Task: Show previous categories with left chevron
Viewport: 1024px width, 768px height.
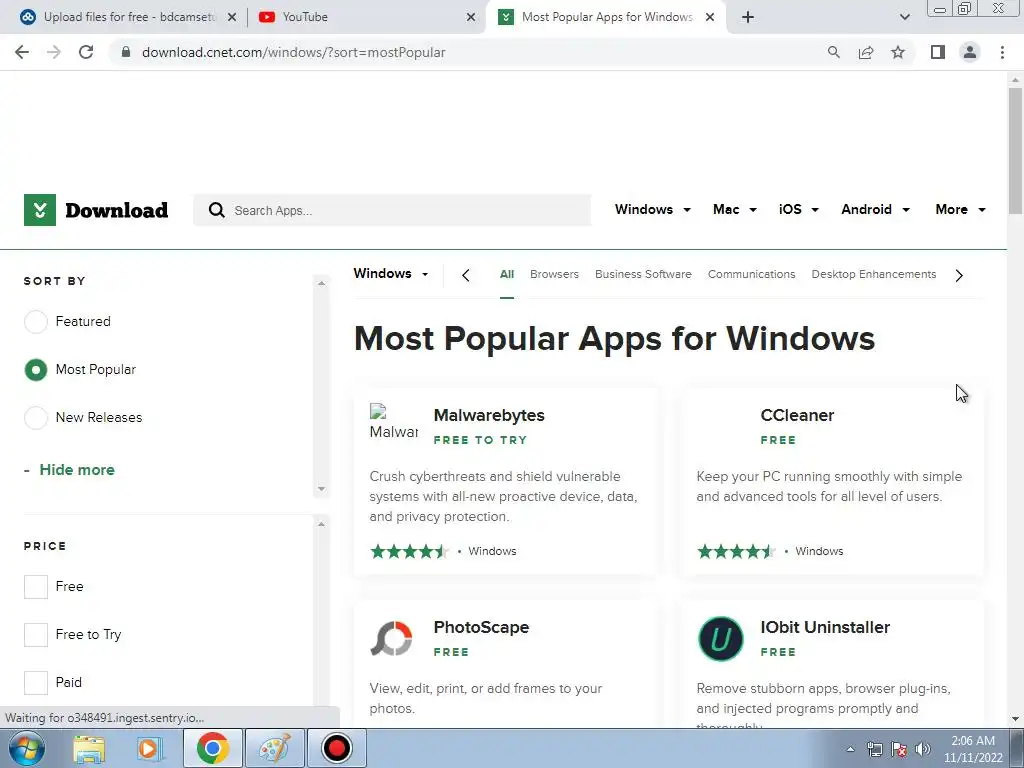Action: 466,276
